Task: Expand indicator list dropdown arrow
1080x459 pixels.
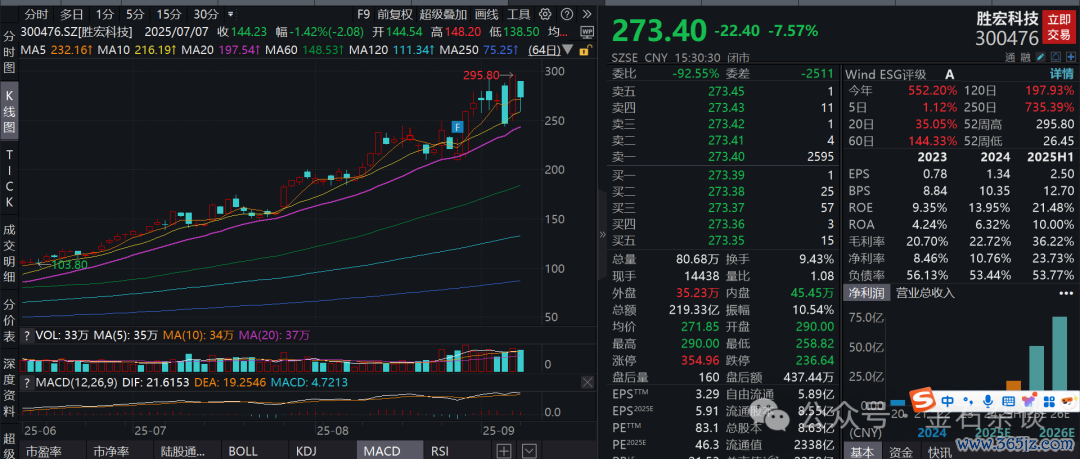Action: point(528,451)
